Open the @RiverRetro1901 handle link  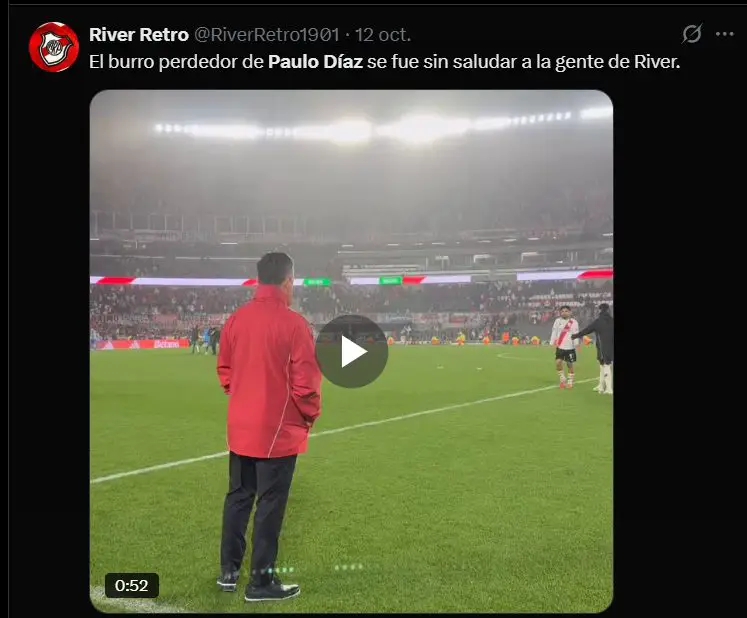(x=267, y=35)
